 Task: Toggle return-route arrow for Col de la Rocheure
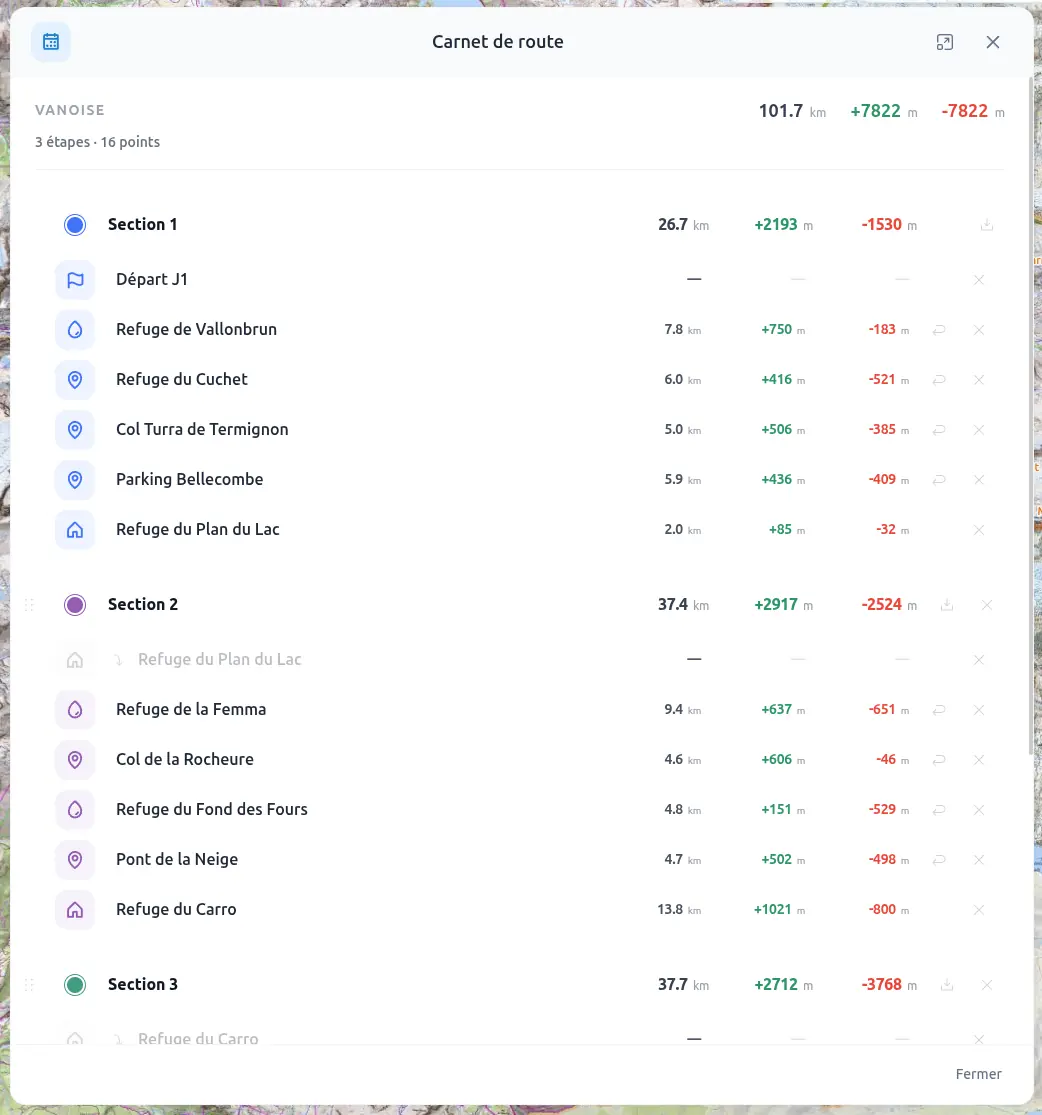(939, 759)
